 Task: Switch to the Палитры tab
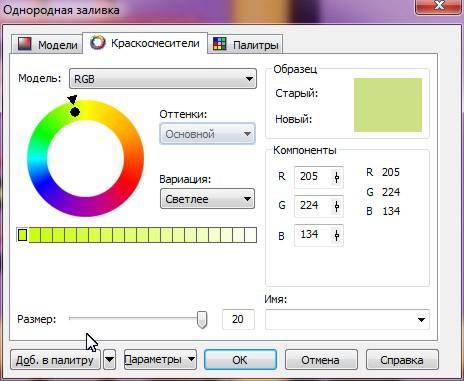point(245,44)
